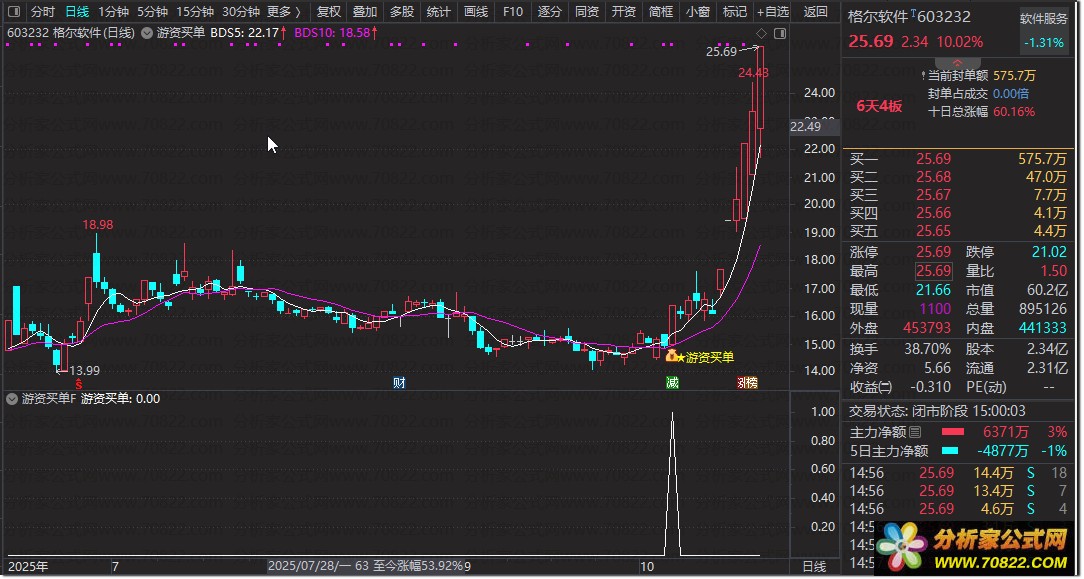The image size is (1084, 579).
Task: Switch to 30分钟 period
Action: click(x=241, y=12)
